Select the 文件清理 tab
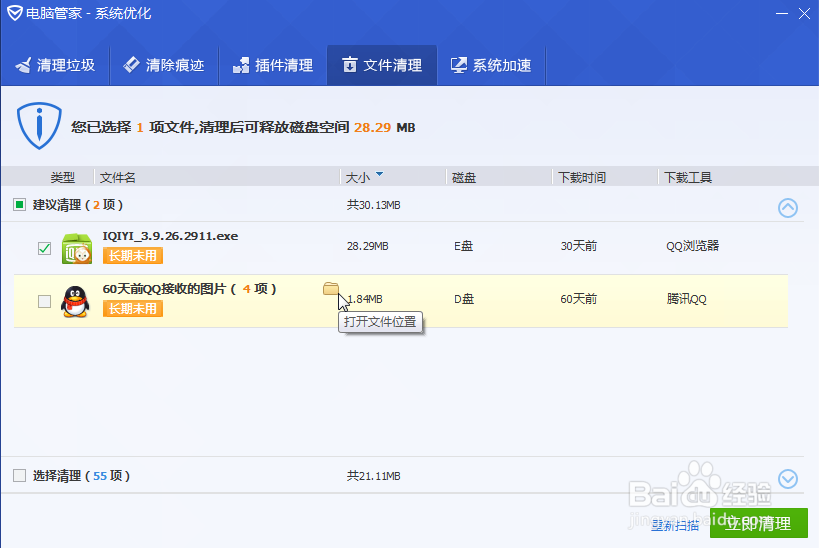Screen dimensions: 819x548 click(382, 65)
